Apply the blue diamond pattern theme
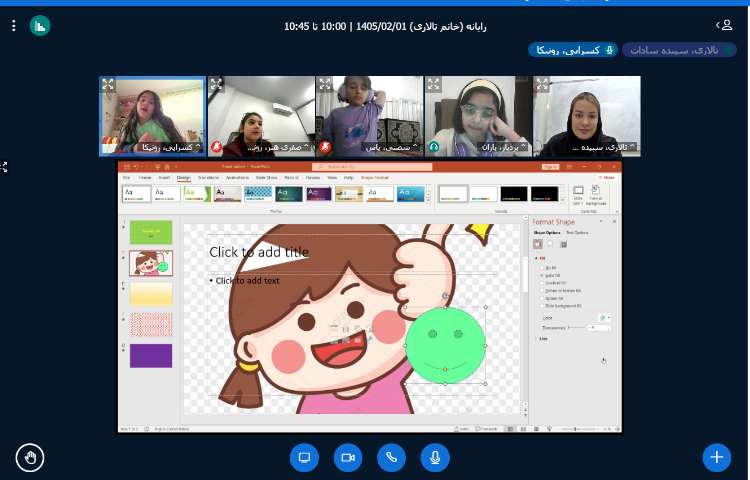Viewport: 750px width, 480px height. point(258,194)
